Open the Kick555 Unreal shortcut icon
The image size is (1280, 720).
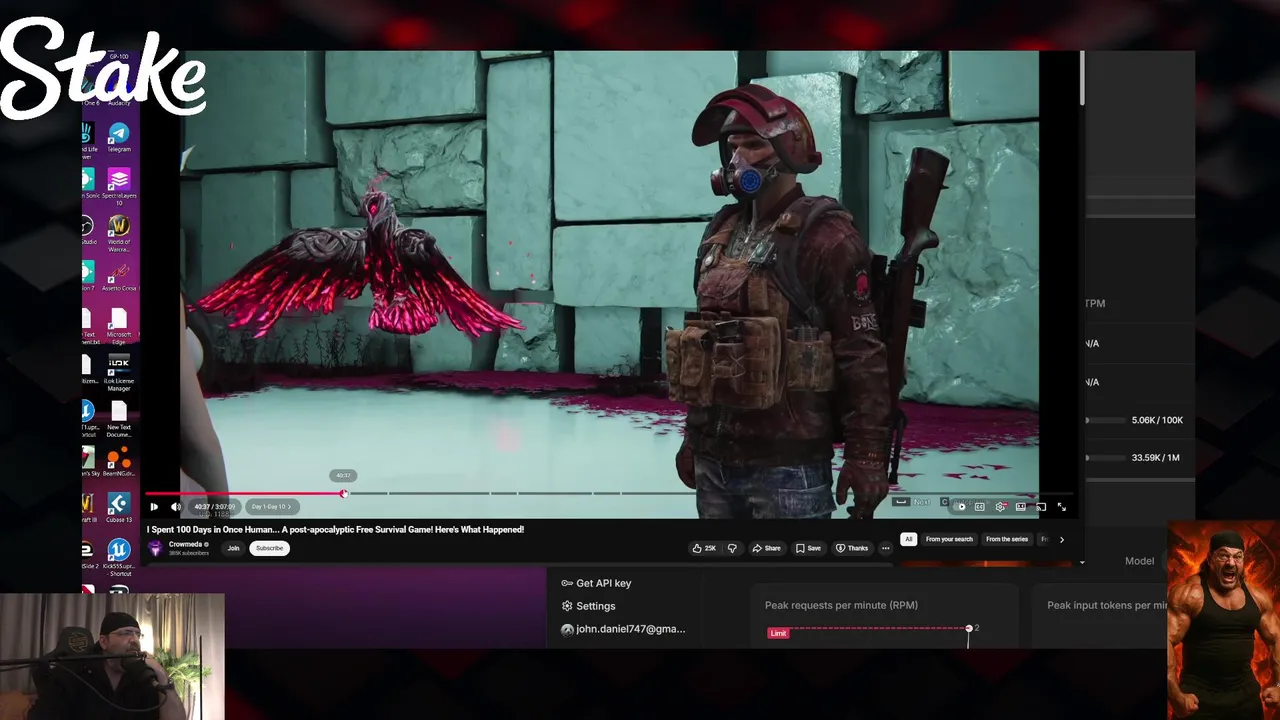pos(119,558)
